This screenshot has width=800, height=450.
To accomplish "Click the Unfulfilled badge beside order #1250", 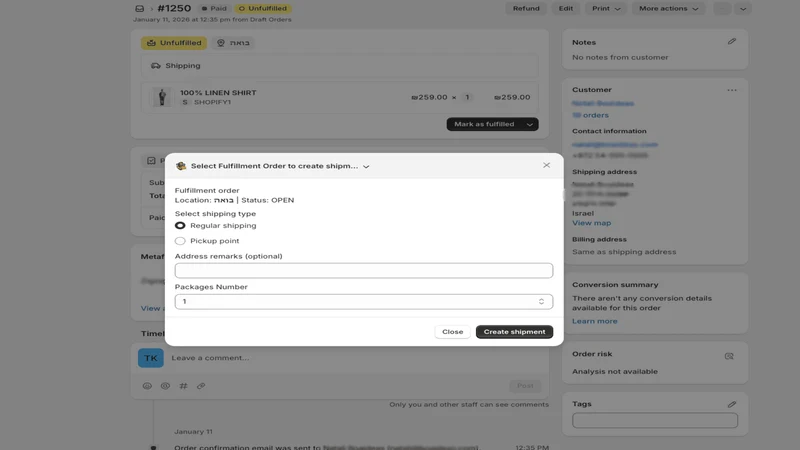I will coord(263,8).
